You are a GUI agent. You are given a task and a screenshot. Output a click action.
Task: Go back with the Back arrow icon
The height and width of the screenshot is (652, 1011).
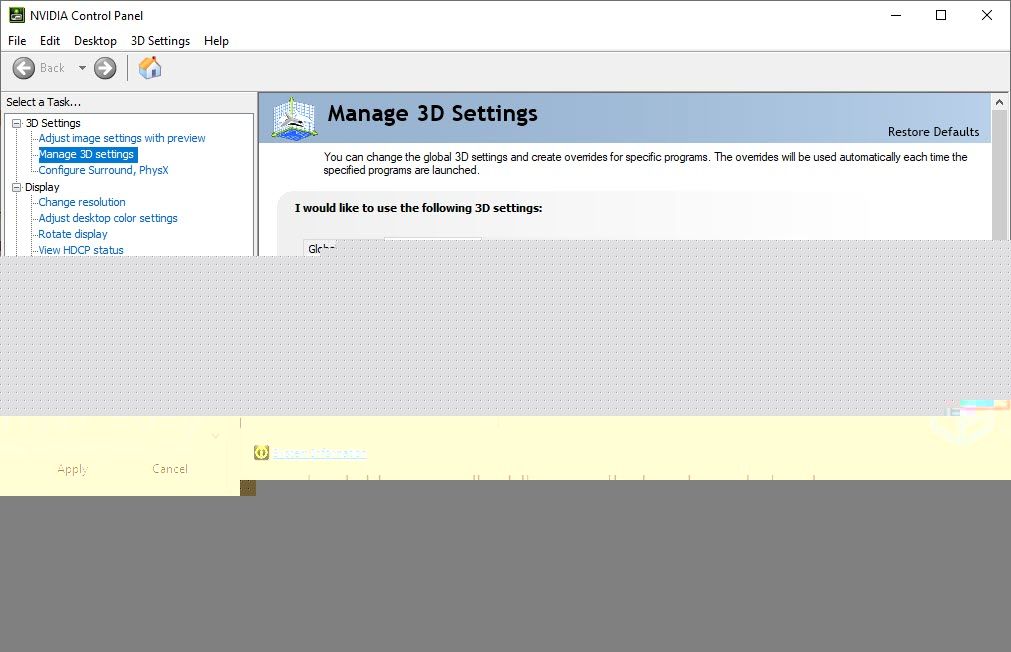24,68
